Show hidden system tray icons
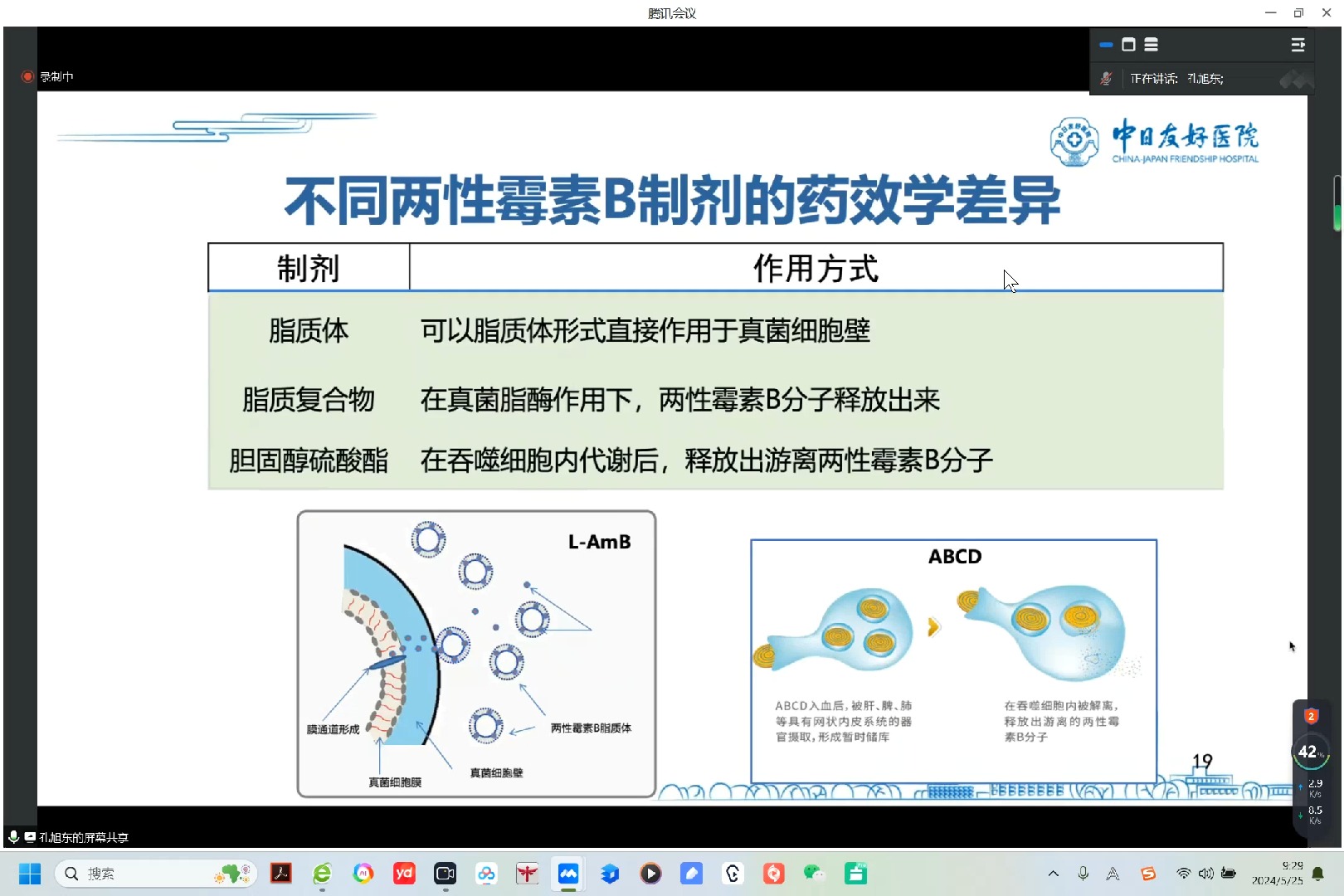The height and width of the screenshot is (896, 1344). pyautogui.click(x=1054, y=874)
